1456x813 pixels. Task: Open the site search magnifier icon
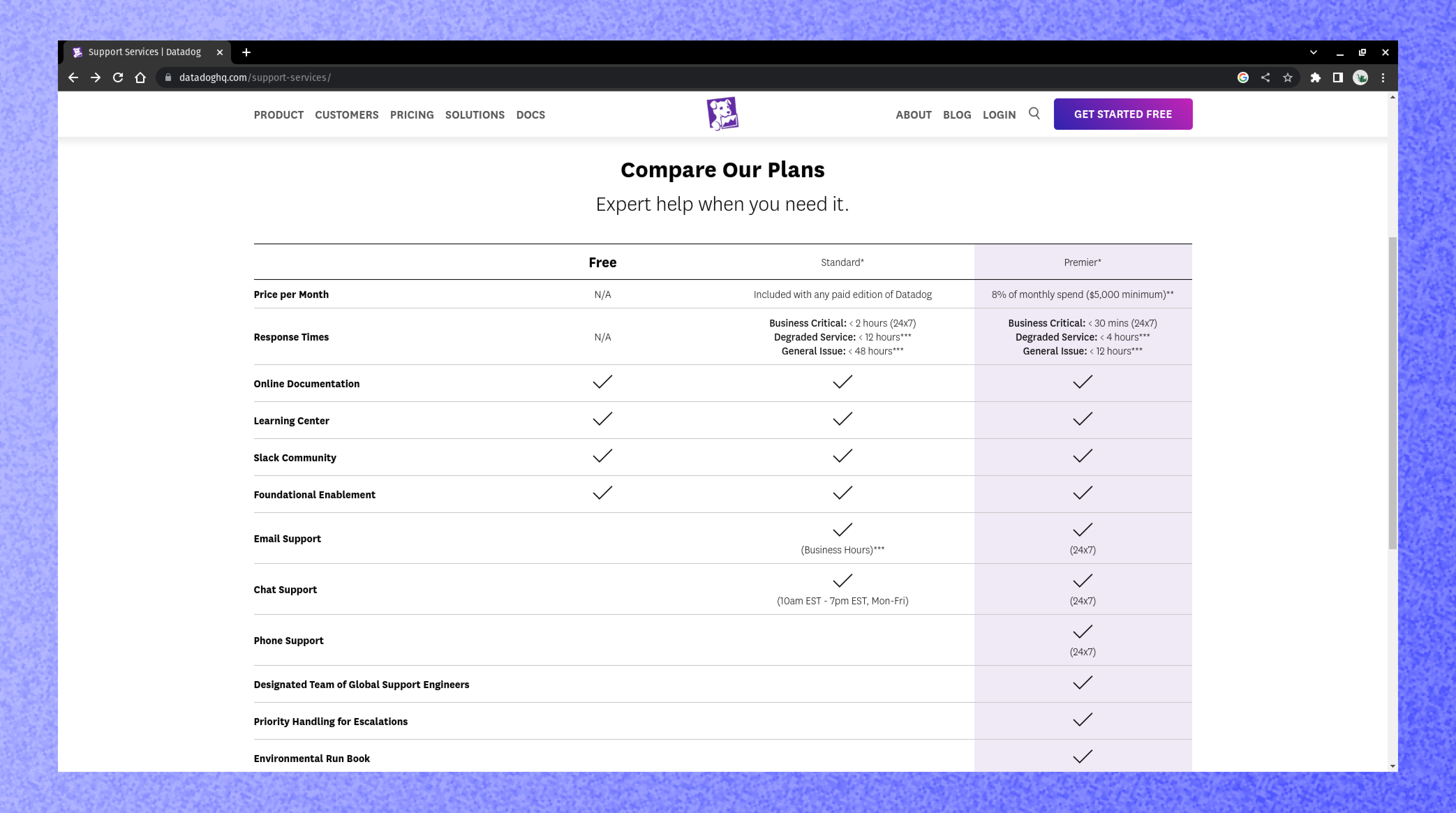[x=1034, y=113]
